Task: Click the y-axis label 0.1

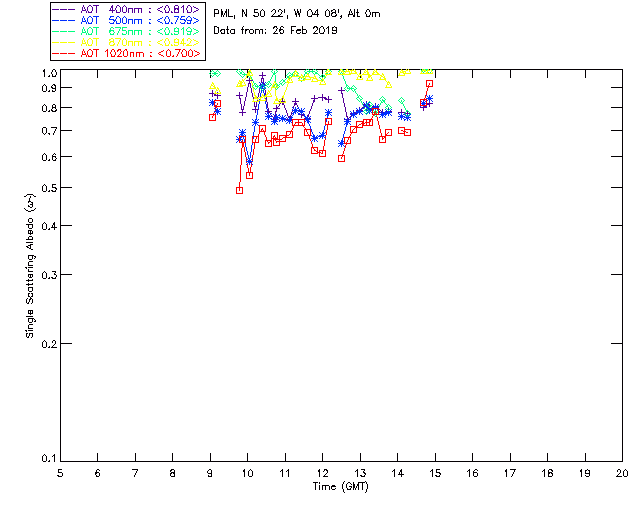Action: coord(49,459)
